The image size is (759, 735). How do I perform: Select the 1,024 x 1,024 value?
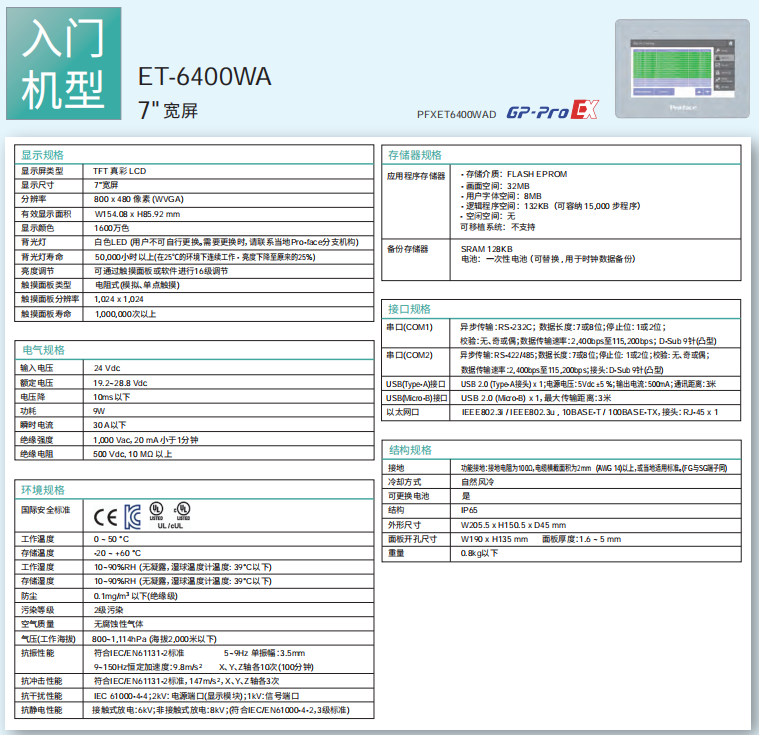[x=119, y=299]
